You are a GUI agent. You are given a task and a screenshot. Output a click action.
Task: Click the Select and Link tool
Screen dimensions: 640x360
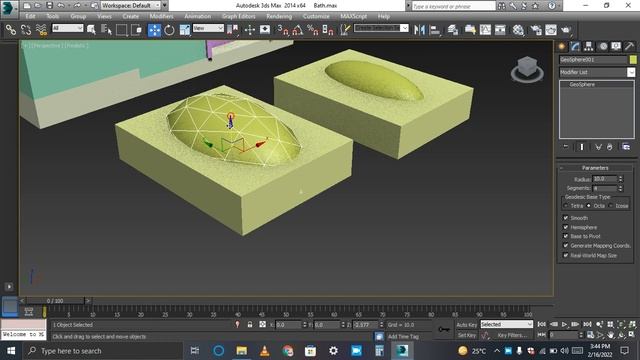11,30
